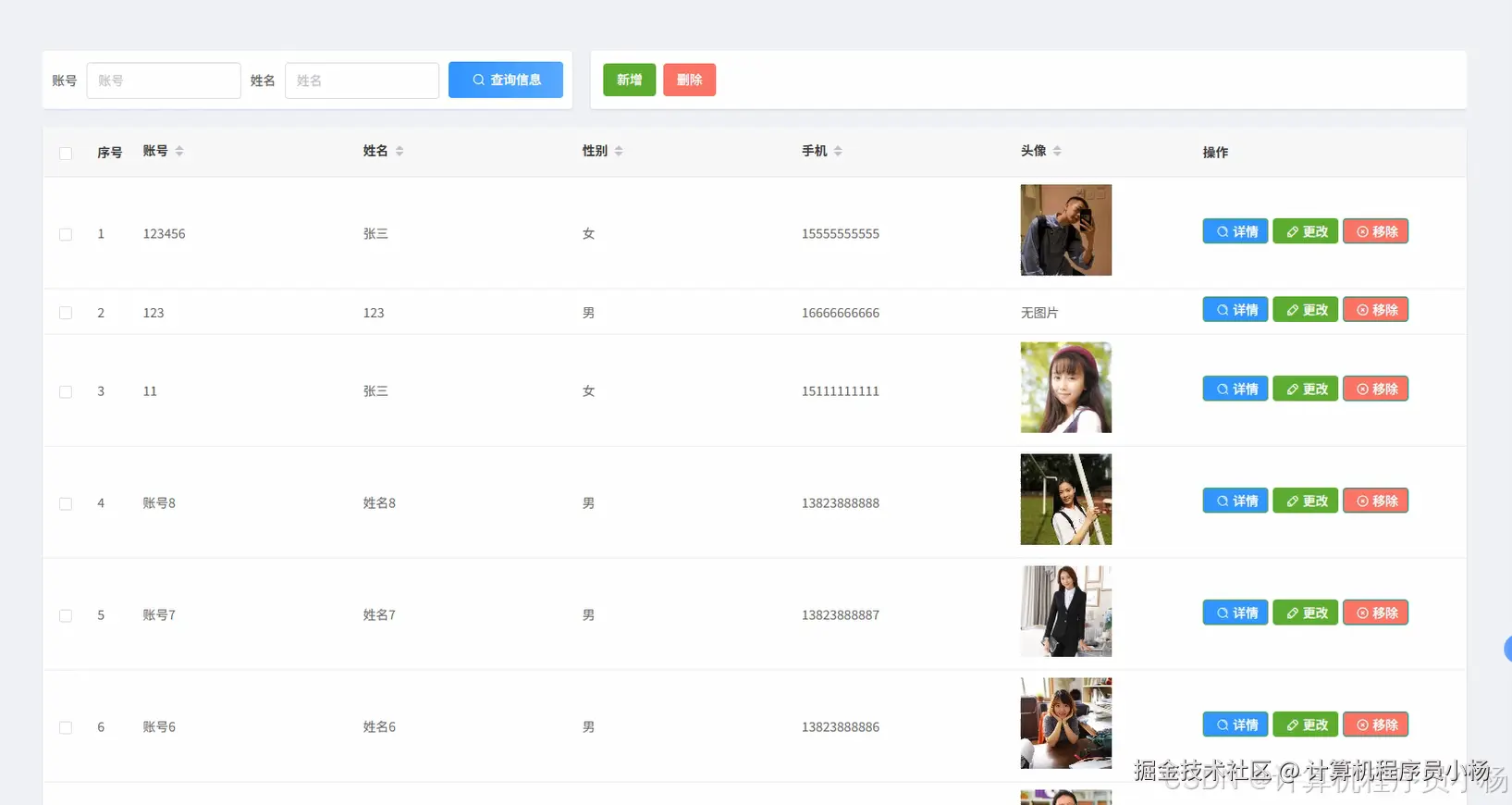The width and height of the screenshot is (1512, 805).
Task: Open 详情 for account 123456
Action: coord(1235,231)
